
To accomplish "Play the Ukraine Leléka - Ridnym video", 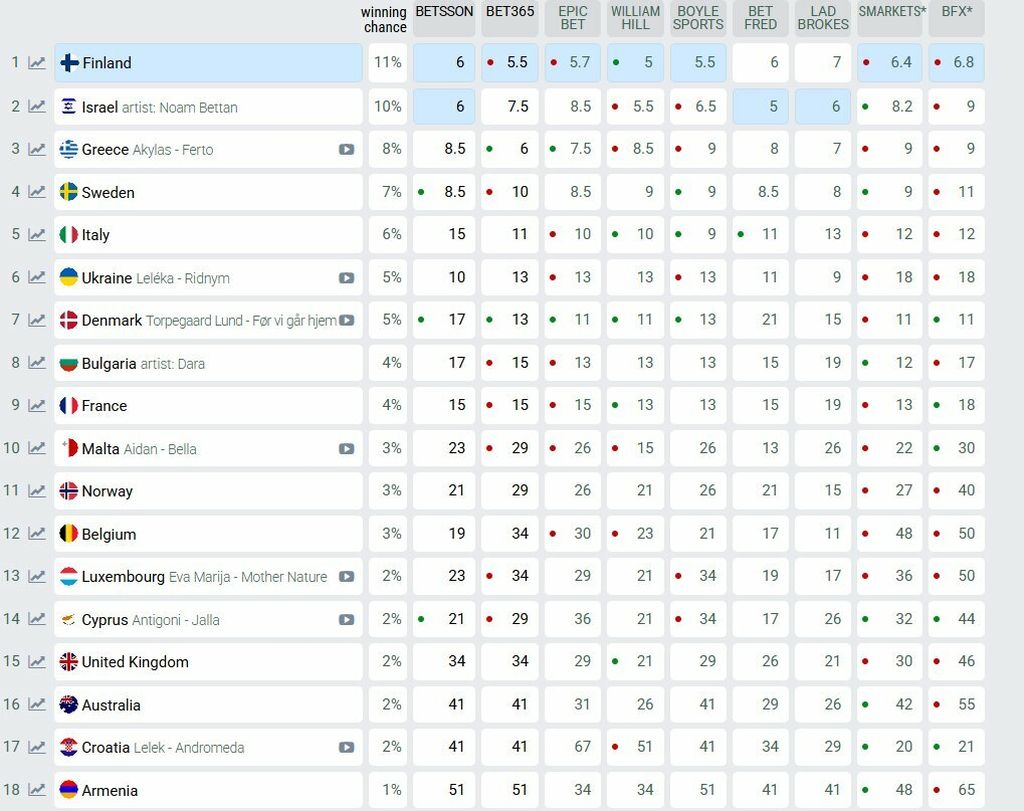I will point(346,278).
